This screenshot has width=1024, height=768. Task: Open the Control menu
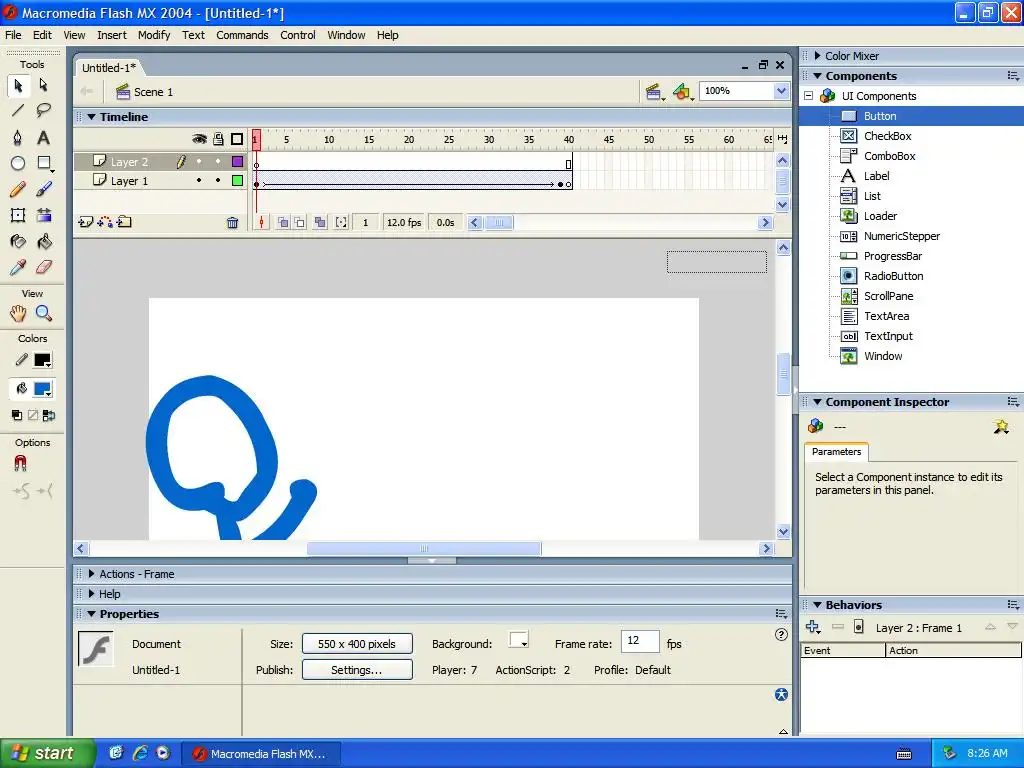[298, 35]
